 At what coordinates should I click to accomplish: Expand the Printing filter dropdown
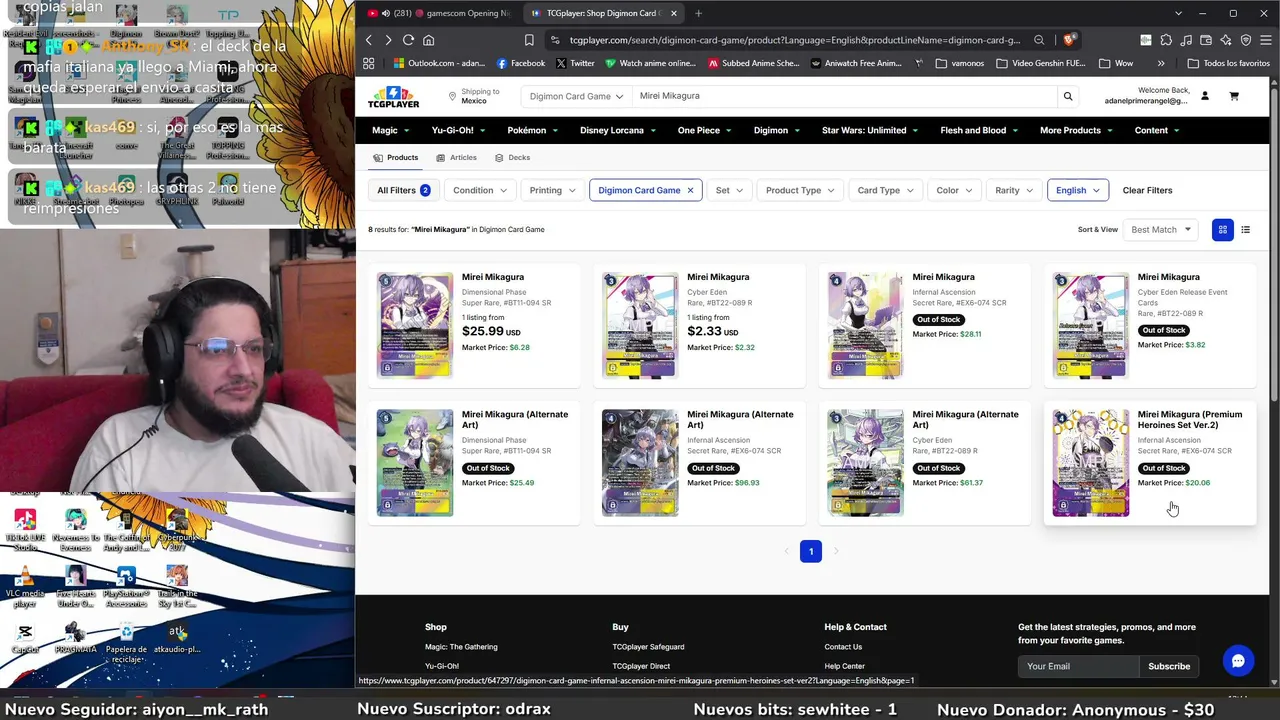click(x=553, y=190)
